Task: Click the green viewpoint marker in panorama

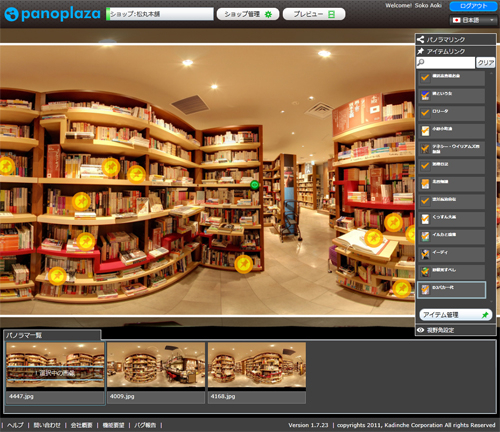Action: click(x=255, y=185)
